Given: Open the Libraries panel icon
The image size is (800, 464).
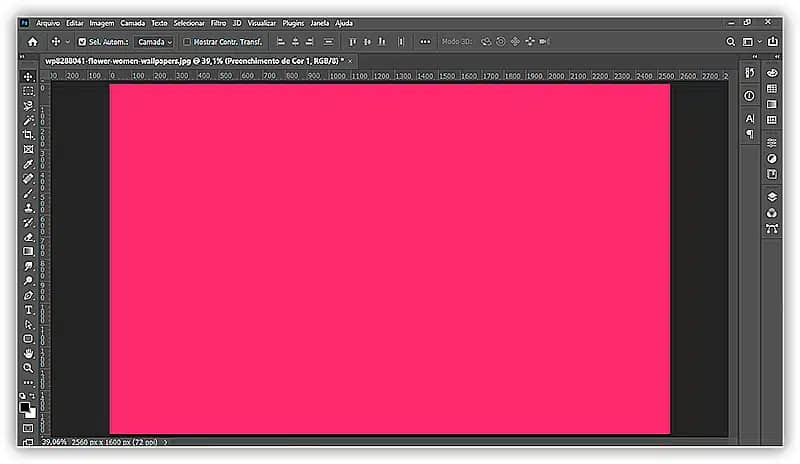Looking at the screenshot, I should (772, 175).
